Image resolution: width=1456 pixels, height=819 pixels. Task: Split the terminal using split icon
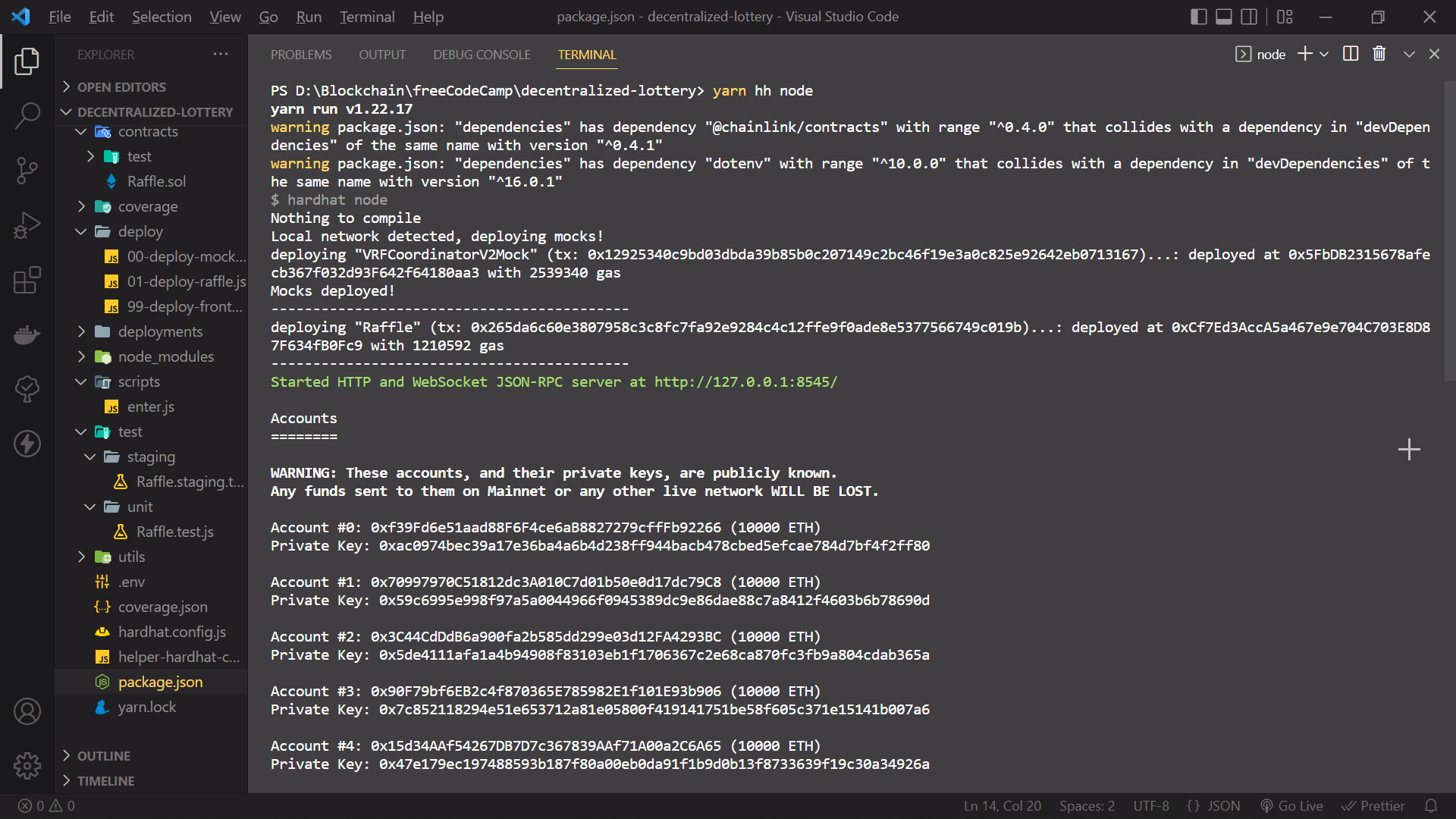1351,54
